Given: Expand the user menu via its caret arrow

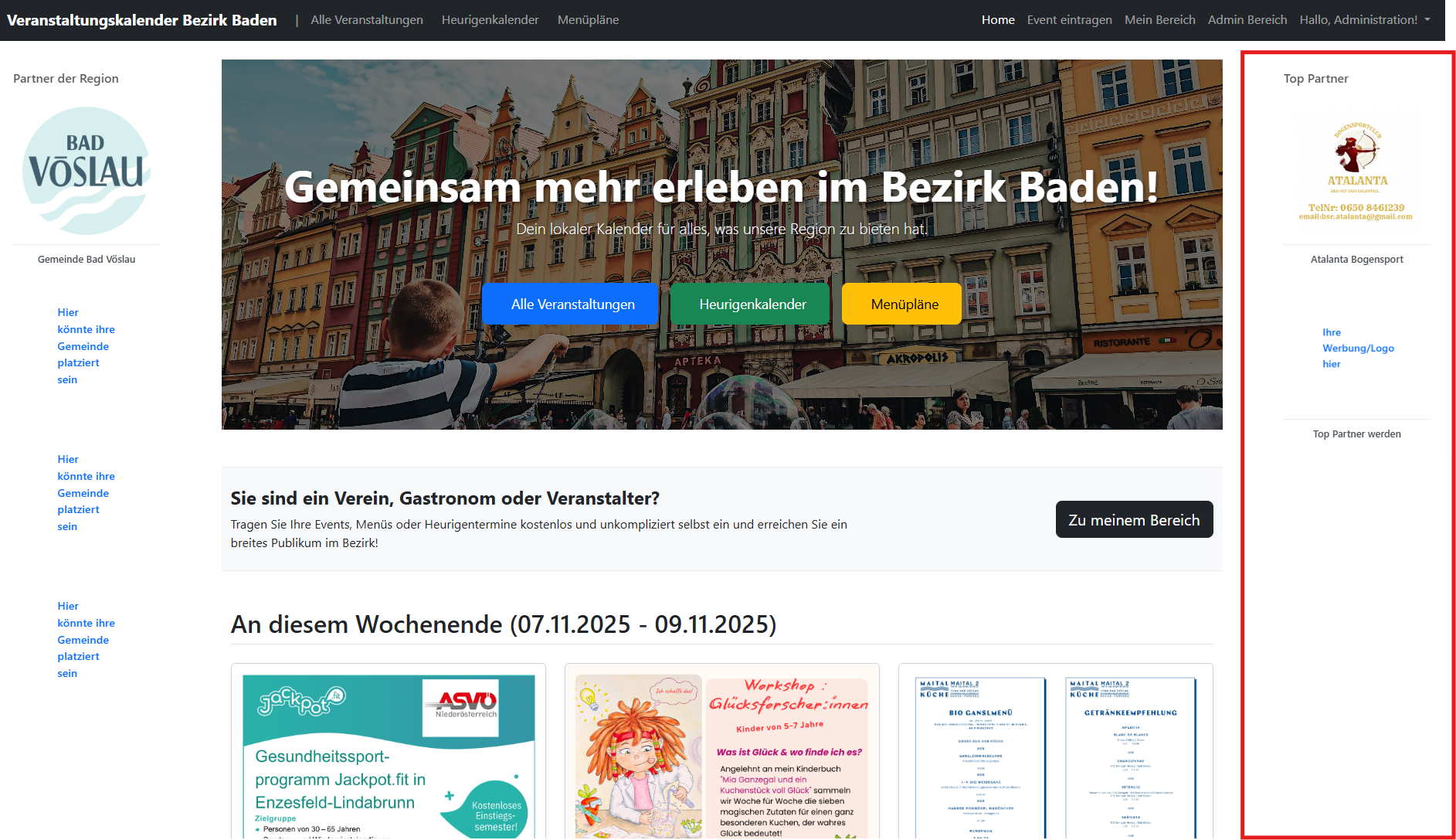Looking at the screenshot, I should click(1428, 20).
